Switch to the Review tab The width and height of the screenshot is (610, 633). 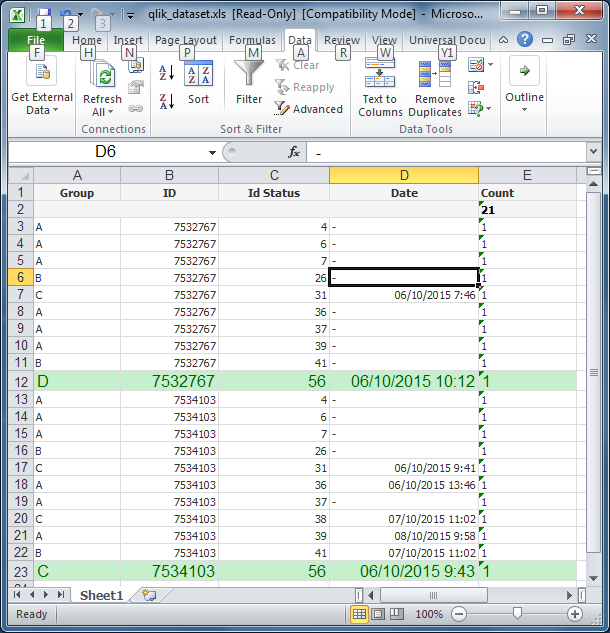click(x=342, y=40)
